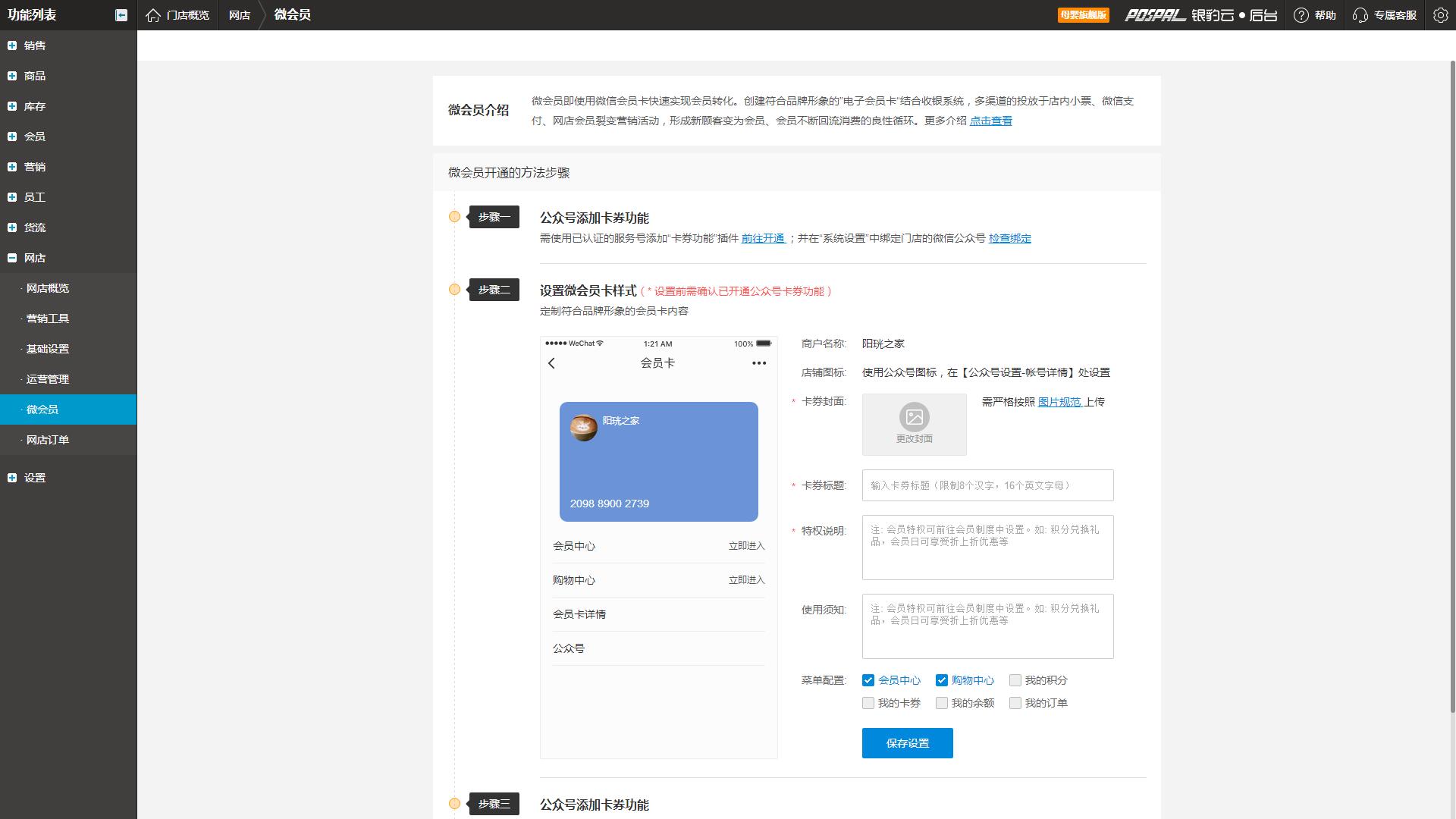Click the 步骤三 timeline circle marker

pos(454,804)
